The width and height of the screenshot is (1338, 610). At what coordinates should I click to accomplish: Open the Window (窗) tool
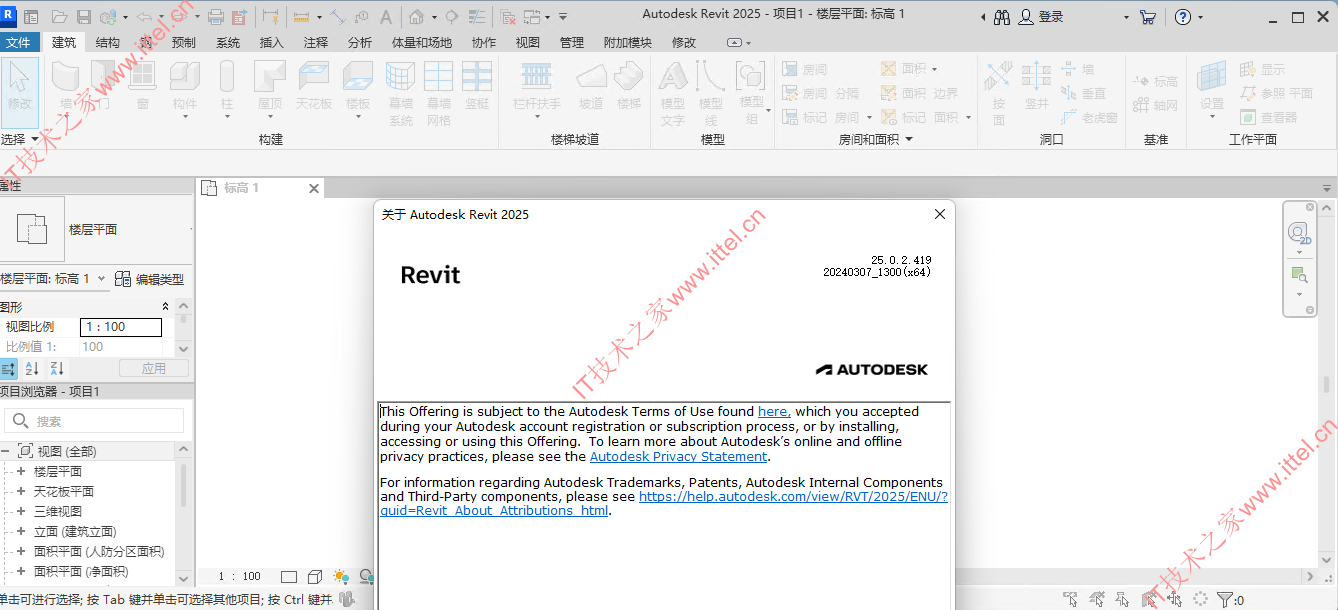(x=144, y=88)
